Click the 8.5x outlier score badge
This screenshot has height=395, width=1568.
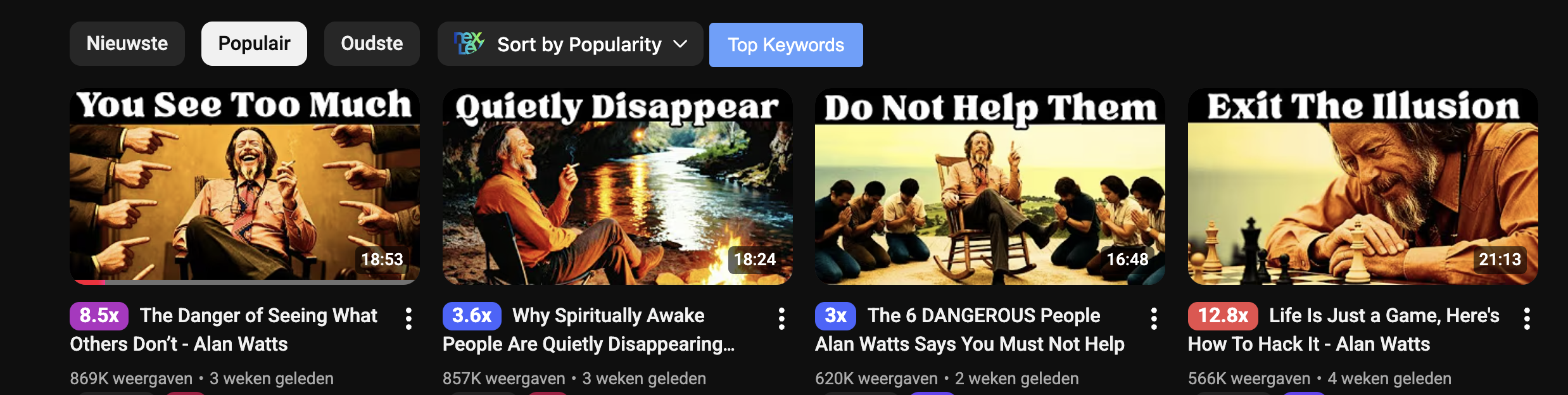pos(99,316)
